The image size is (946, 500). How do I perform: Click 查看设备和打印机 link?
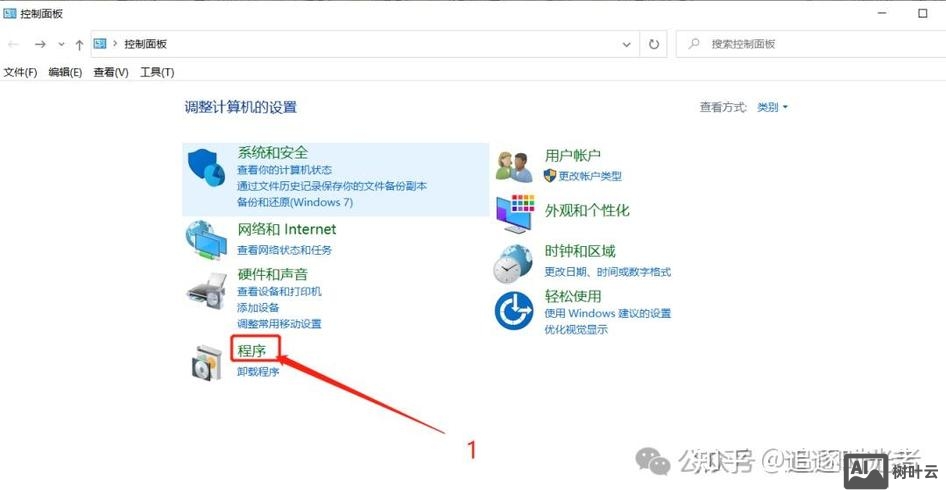click(279, 291)
